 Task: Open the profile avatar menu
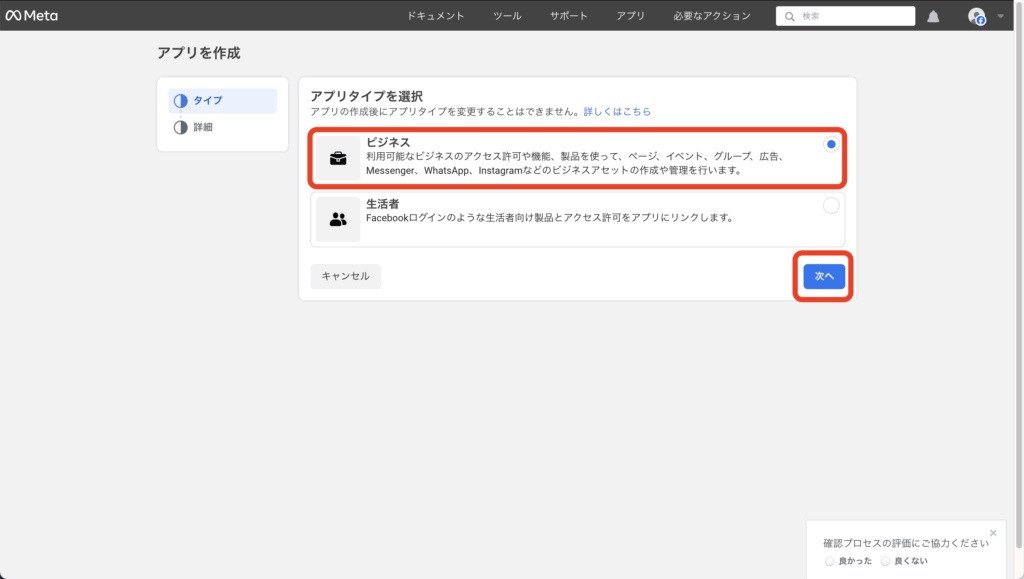click(976, 16)
